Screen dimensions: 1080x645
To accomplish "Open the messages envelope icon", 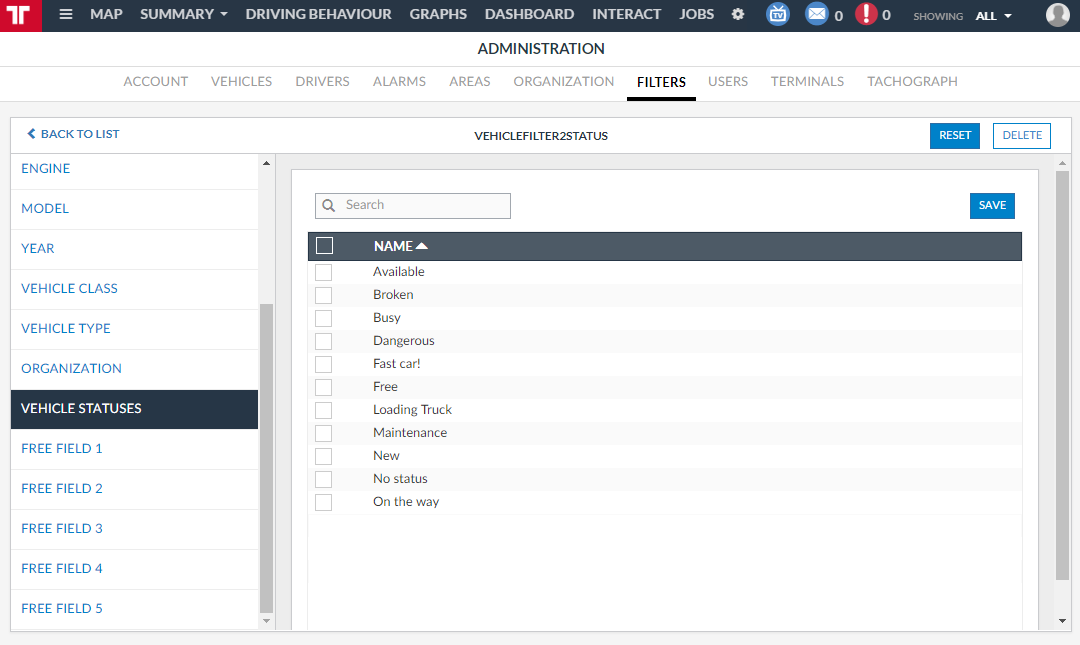I will pyautogui.click(x=817, y=15).
